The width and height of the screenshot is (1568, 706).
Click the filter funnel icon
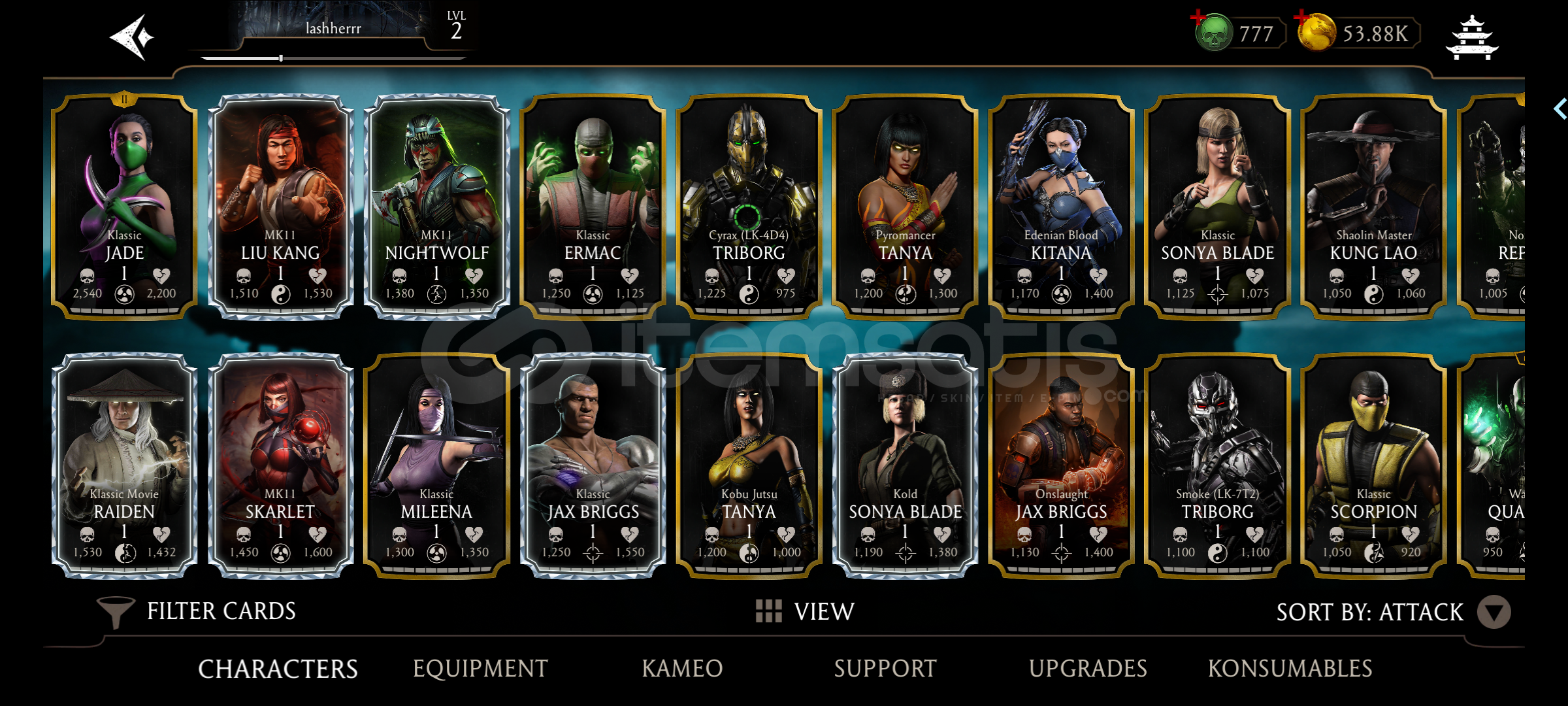(115, 613)
